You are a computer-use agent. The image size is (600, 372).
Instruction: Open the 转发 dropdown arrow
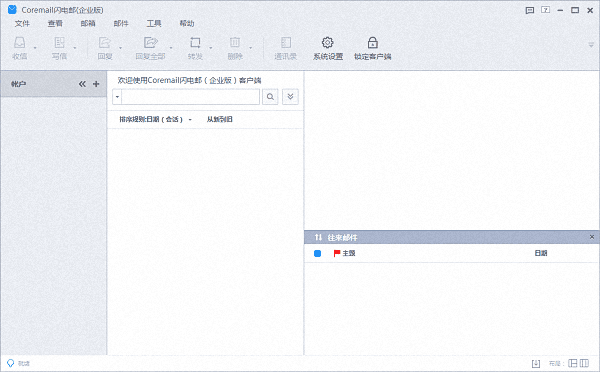(211, 48)
